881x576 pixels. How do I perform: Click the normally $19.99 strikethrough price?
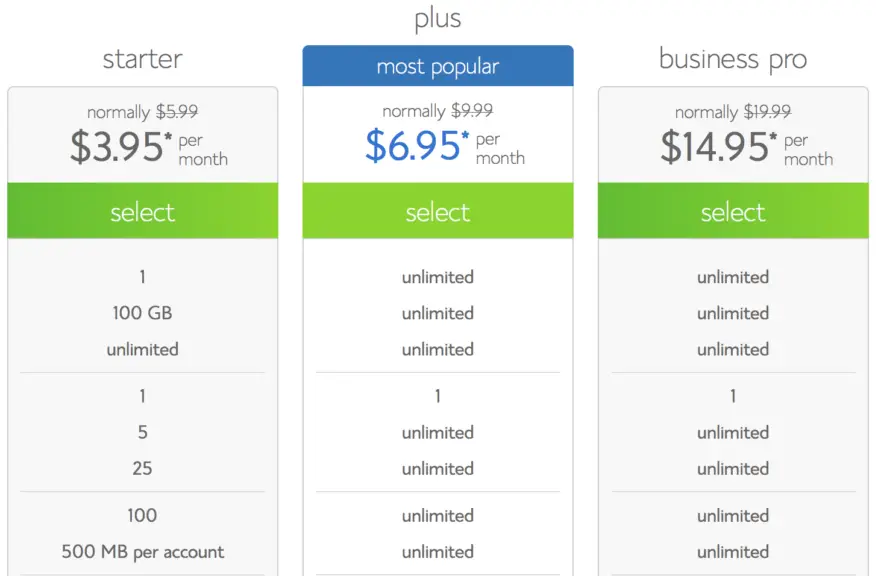(x=733, y=112)
